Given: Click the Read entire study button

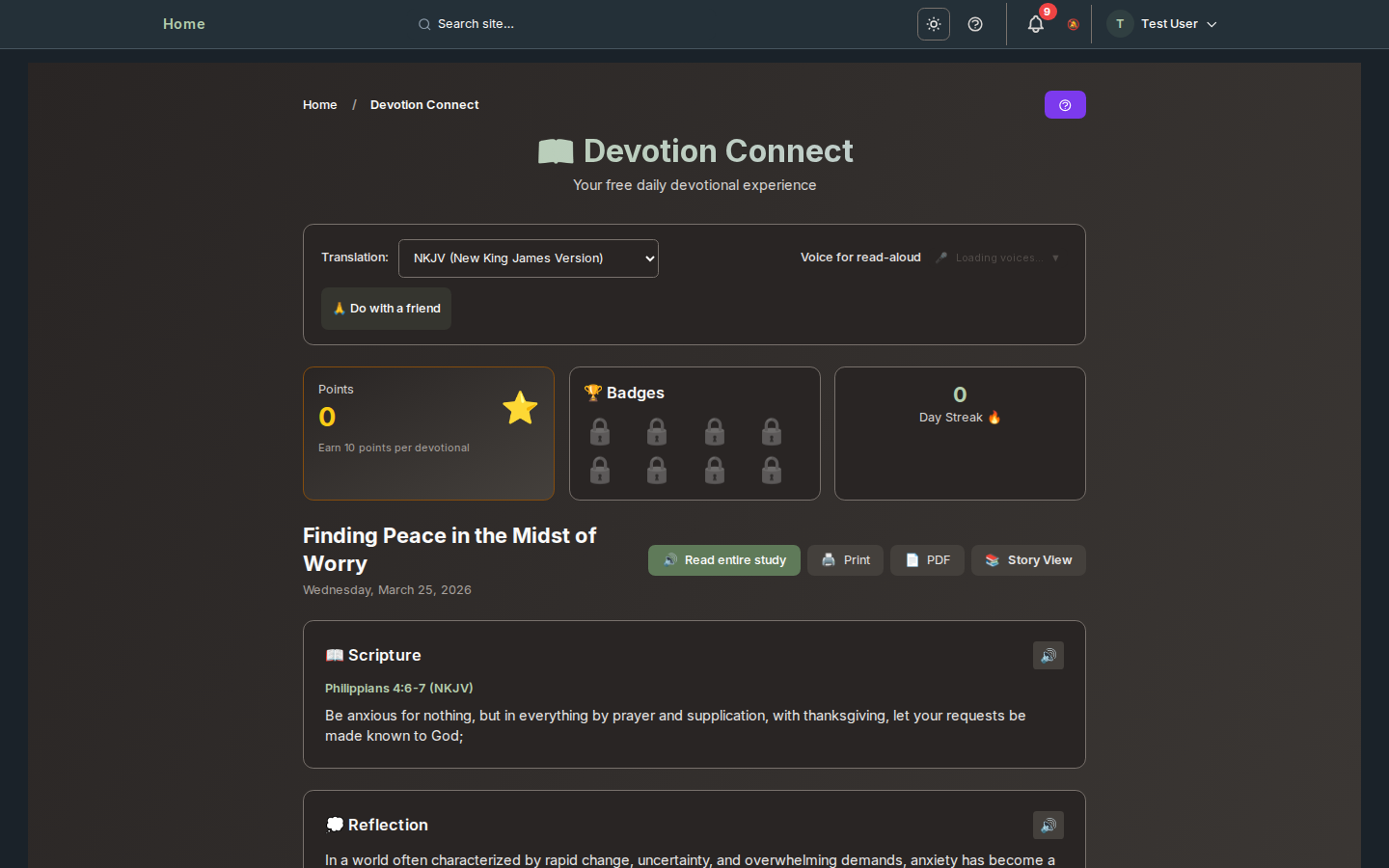Looking at the screenshot, I should point(723,560).
